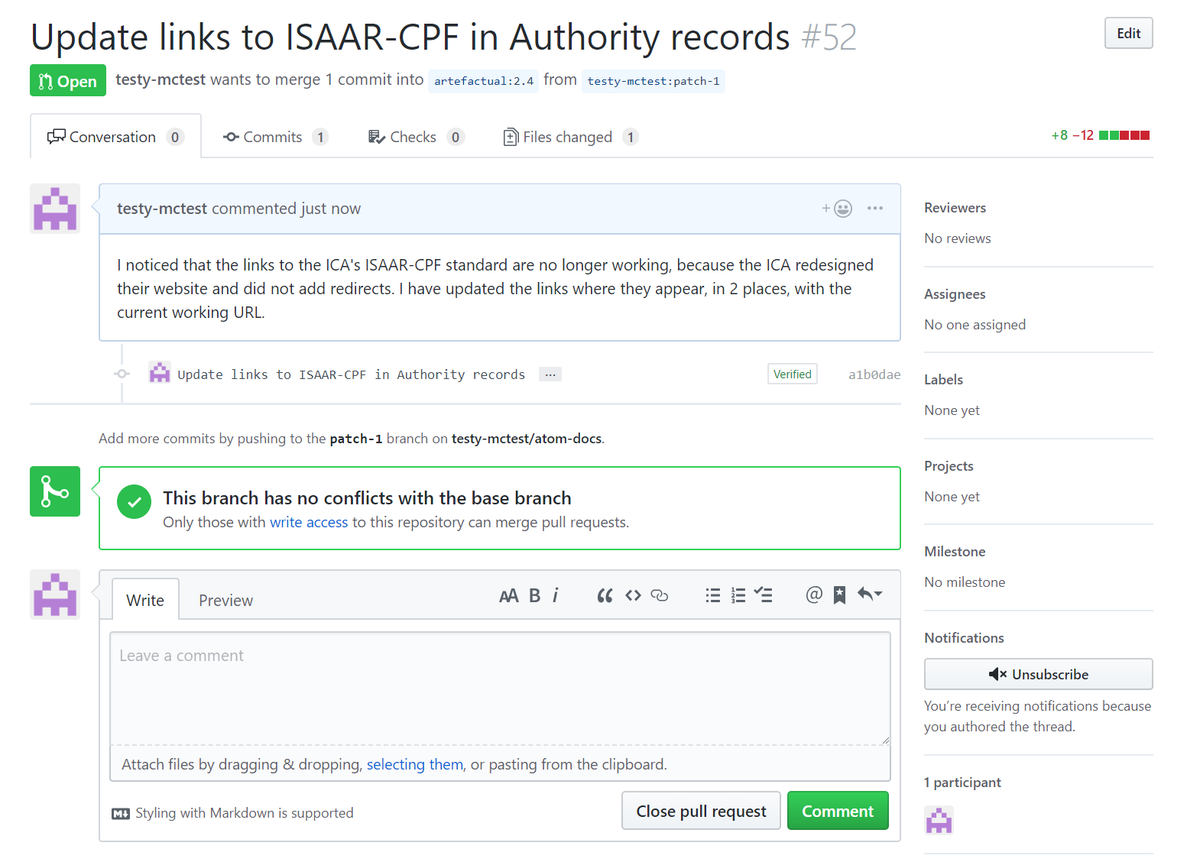Insert a code snippet using the toolbar

(632, 595)
